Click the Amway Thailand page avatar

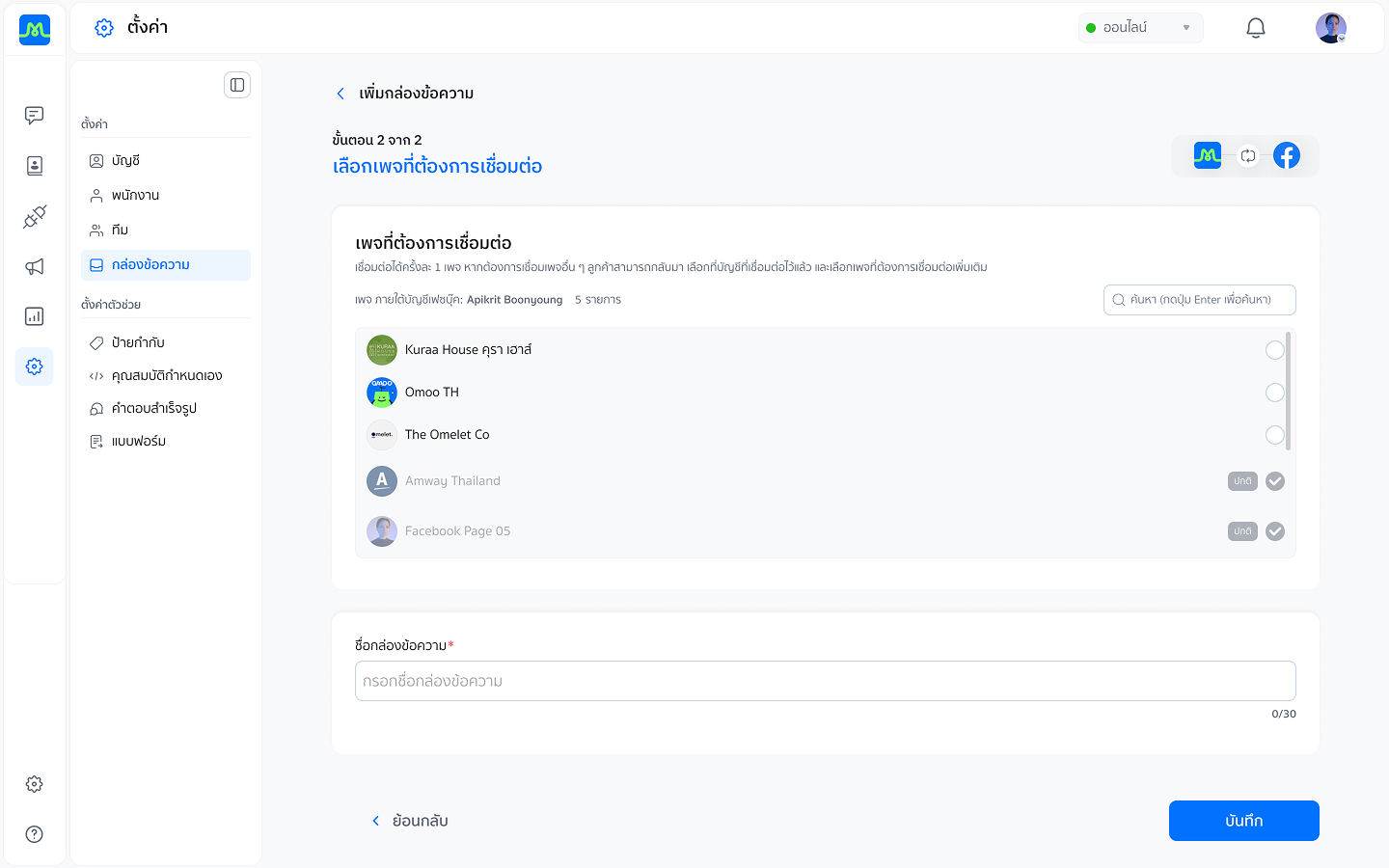tap(382, 480)
